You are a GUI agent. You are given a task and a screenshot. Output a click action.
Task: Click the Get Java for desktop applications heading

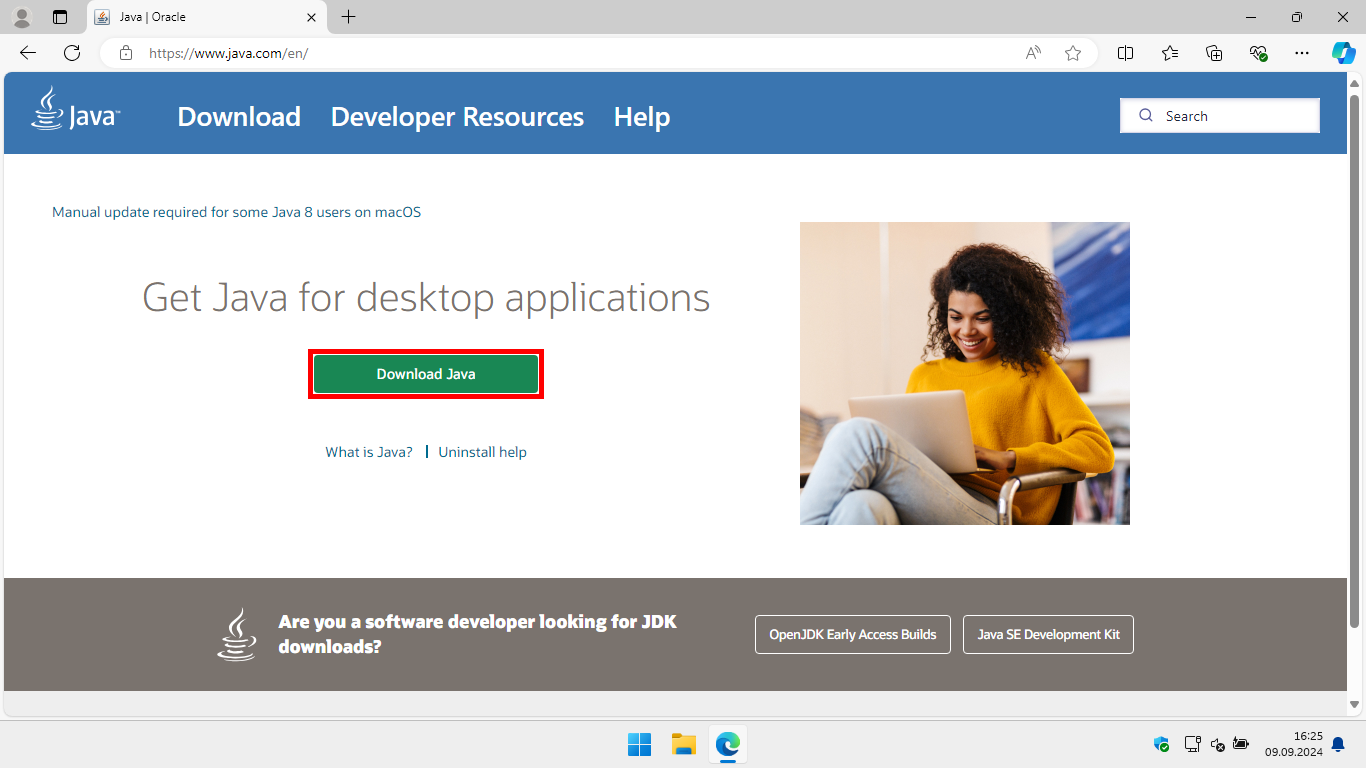click(426, 297)
